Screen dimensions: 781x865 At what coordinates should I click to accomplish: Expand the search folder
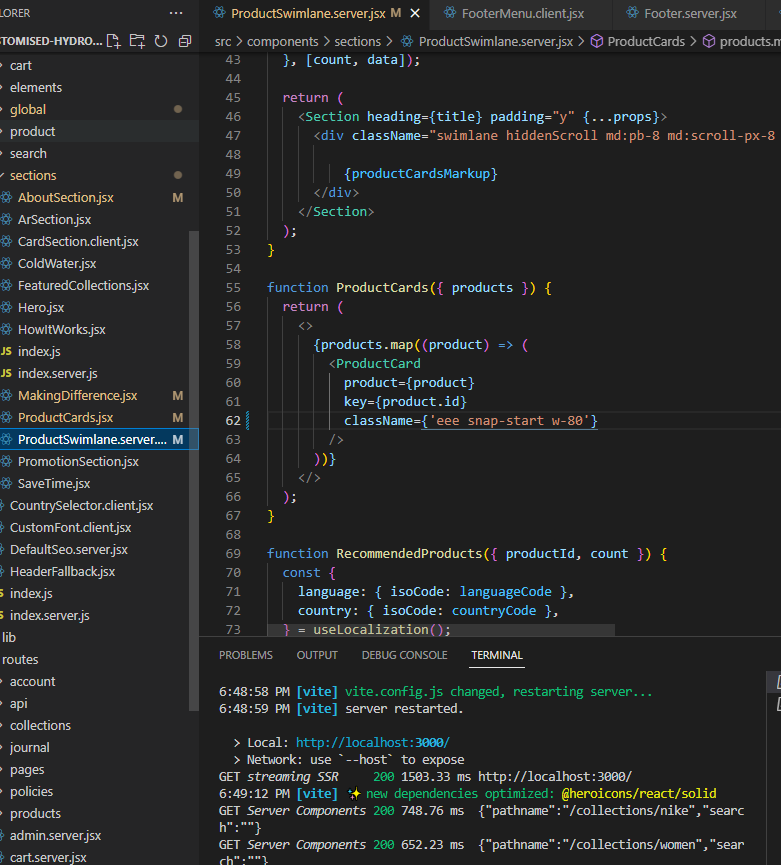(x=99, y=153)
